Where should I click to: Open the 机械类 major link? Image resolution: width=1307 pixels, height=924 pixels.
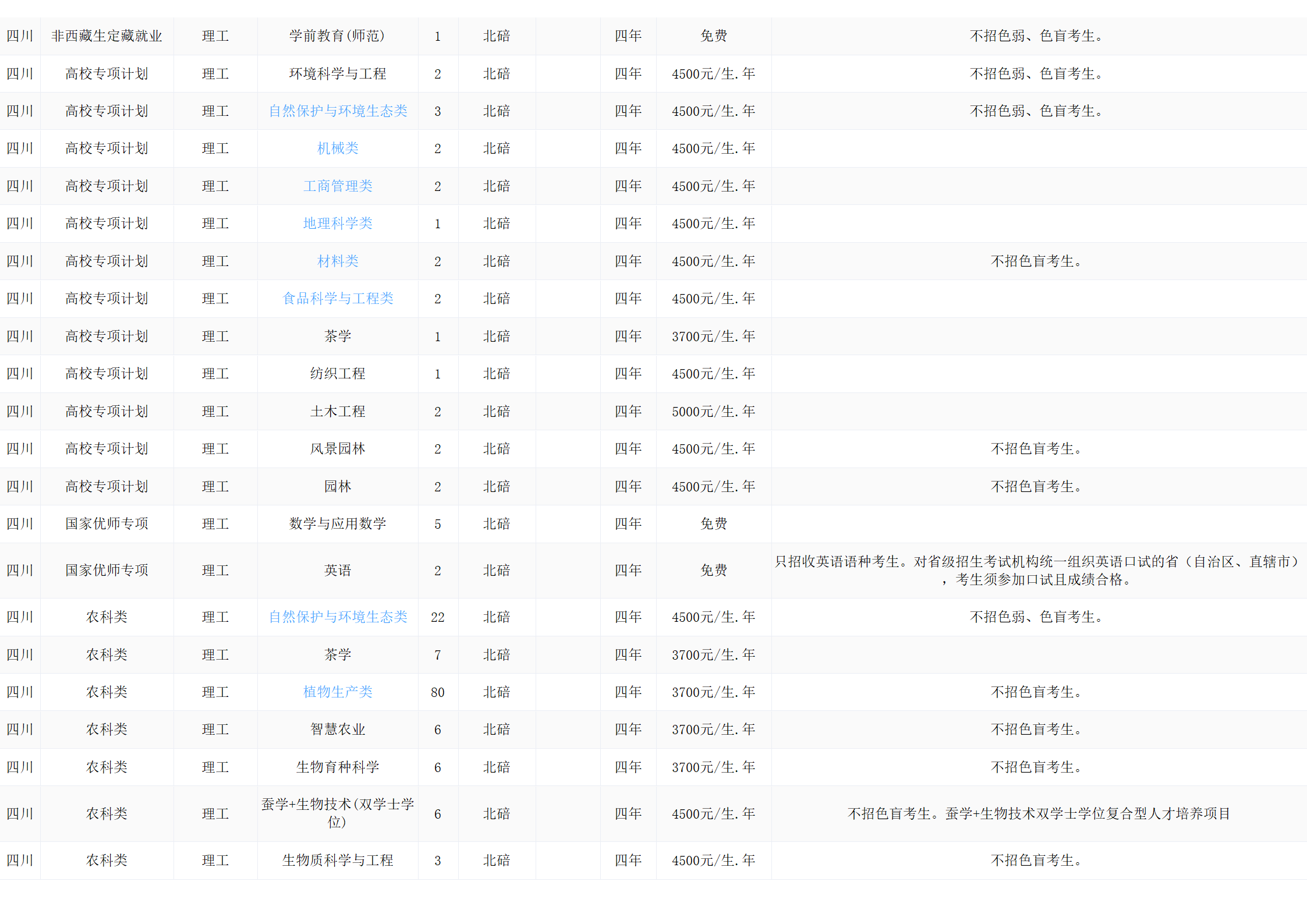[x=338, y=148]
